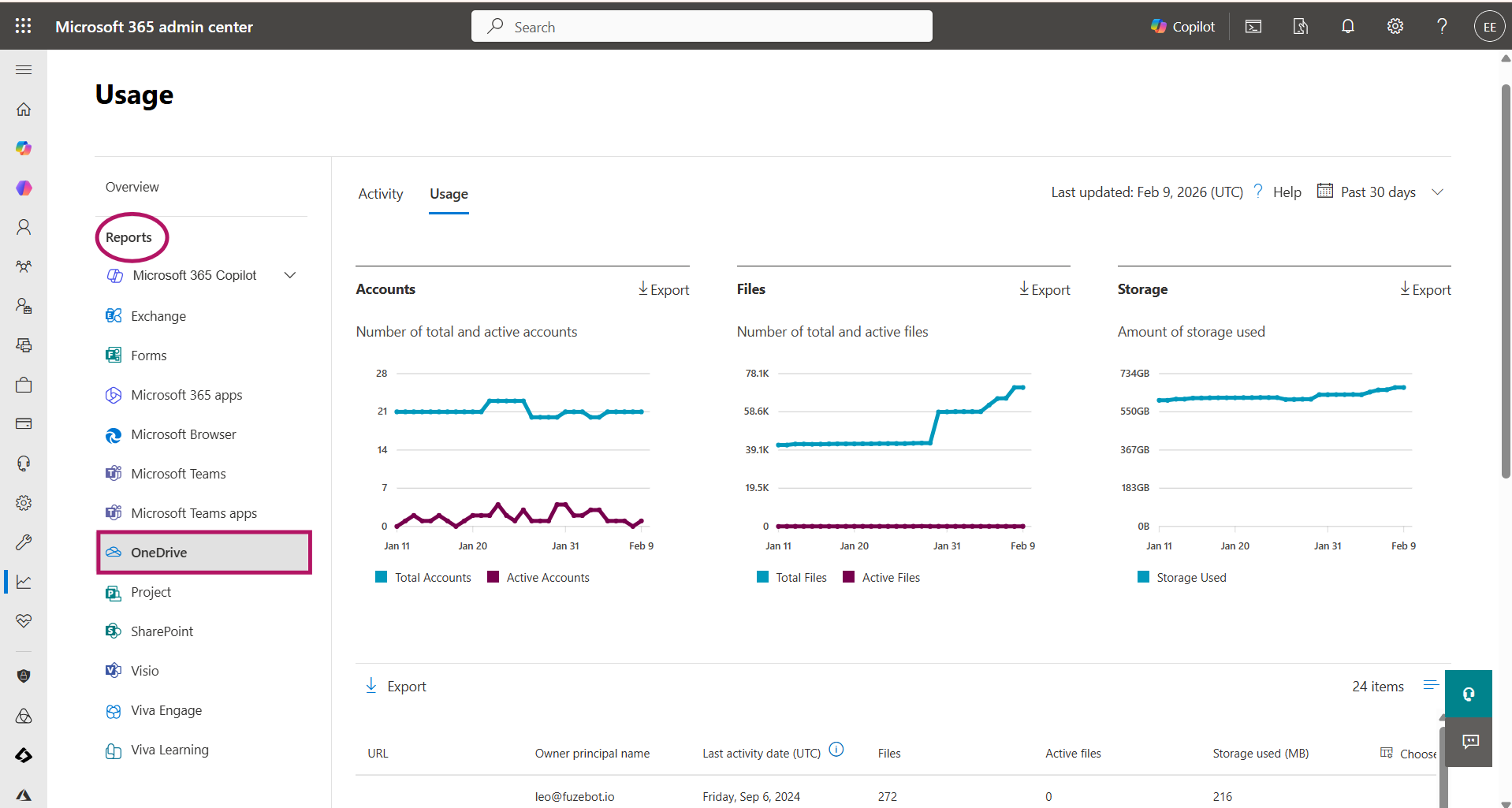The width and height of the screenshot is (1512, 808).
Task: Expand the Microsoft 365 Copilot section
Action: point(289,275)
